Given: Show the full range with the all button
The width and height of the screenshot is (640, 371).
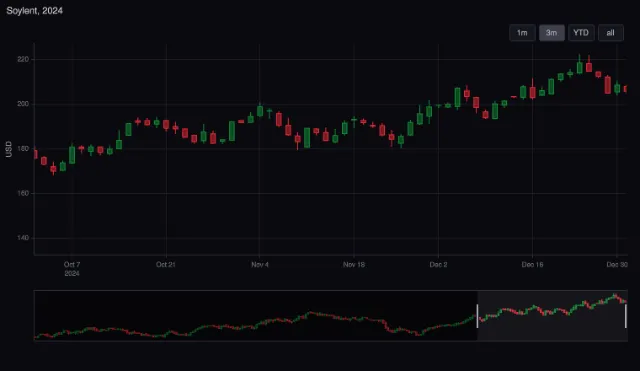Looking at the screenshot, I should (x=611, y=33).
